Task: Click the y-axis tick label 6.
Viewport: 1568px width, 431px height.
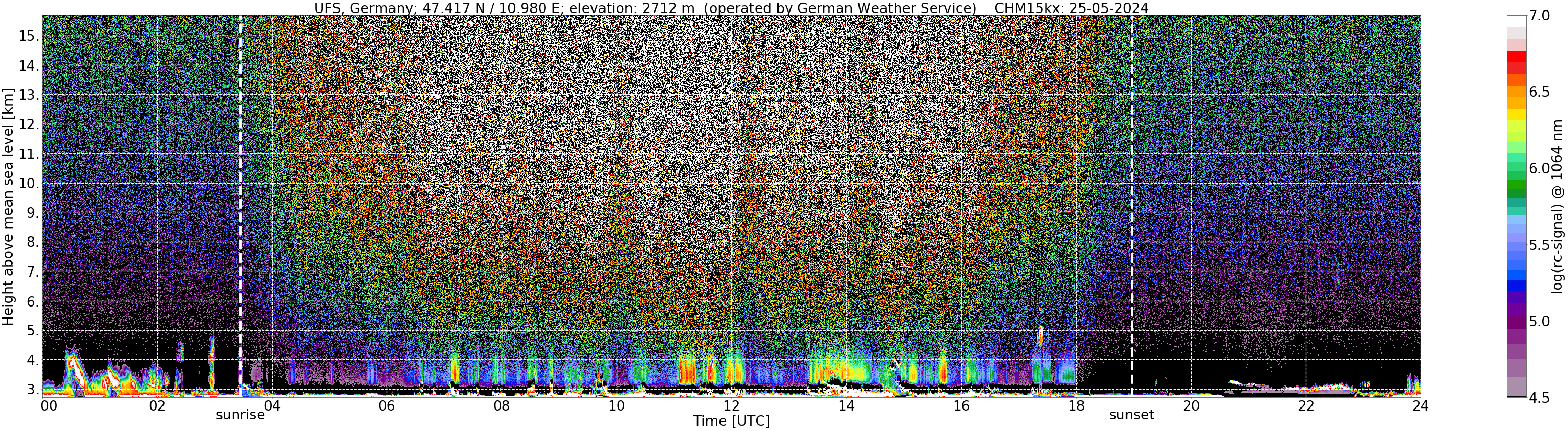Action: 32,301
